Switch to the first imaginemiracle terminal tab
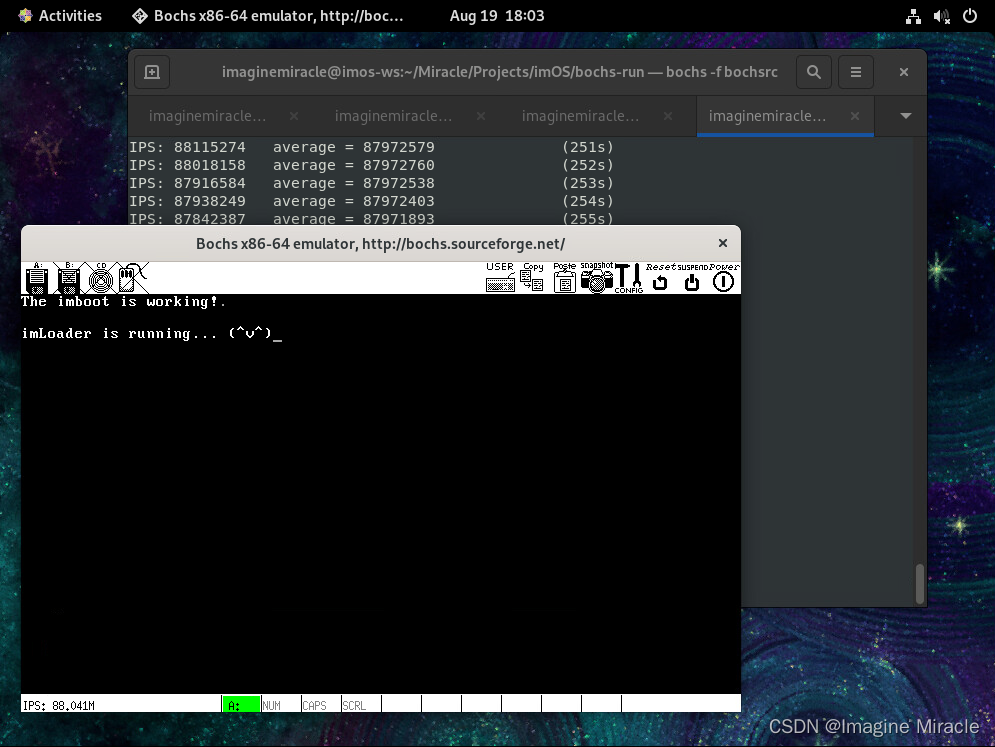Screen dimensions: 995x747 [208, 116]
